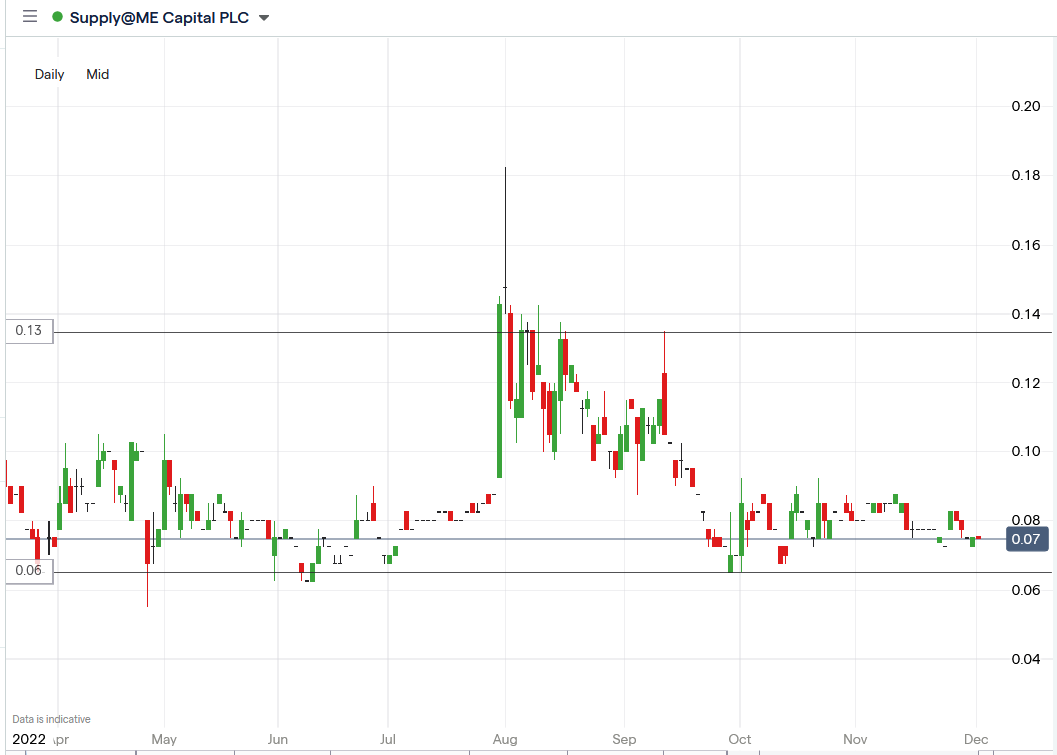Click the green market status dot
The height and width of the screenshot is (755, 1057).
[57, 17]
